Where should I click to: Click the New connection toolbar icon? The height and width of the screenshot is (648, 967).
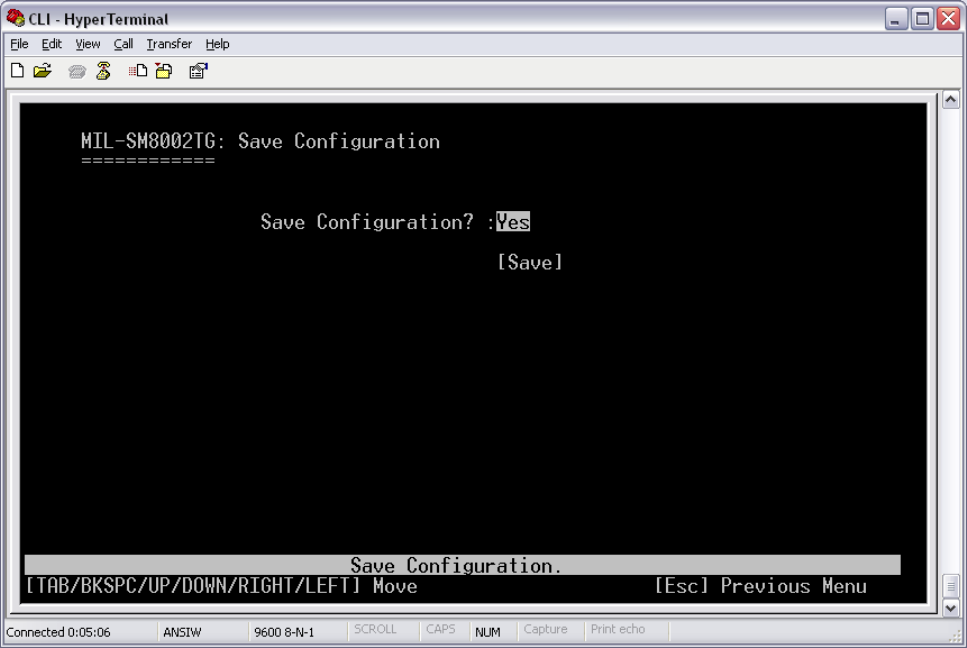[x=18, y=71]
